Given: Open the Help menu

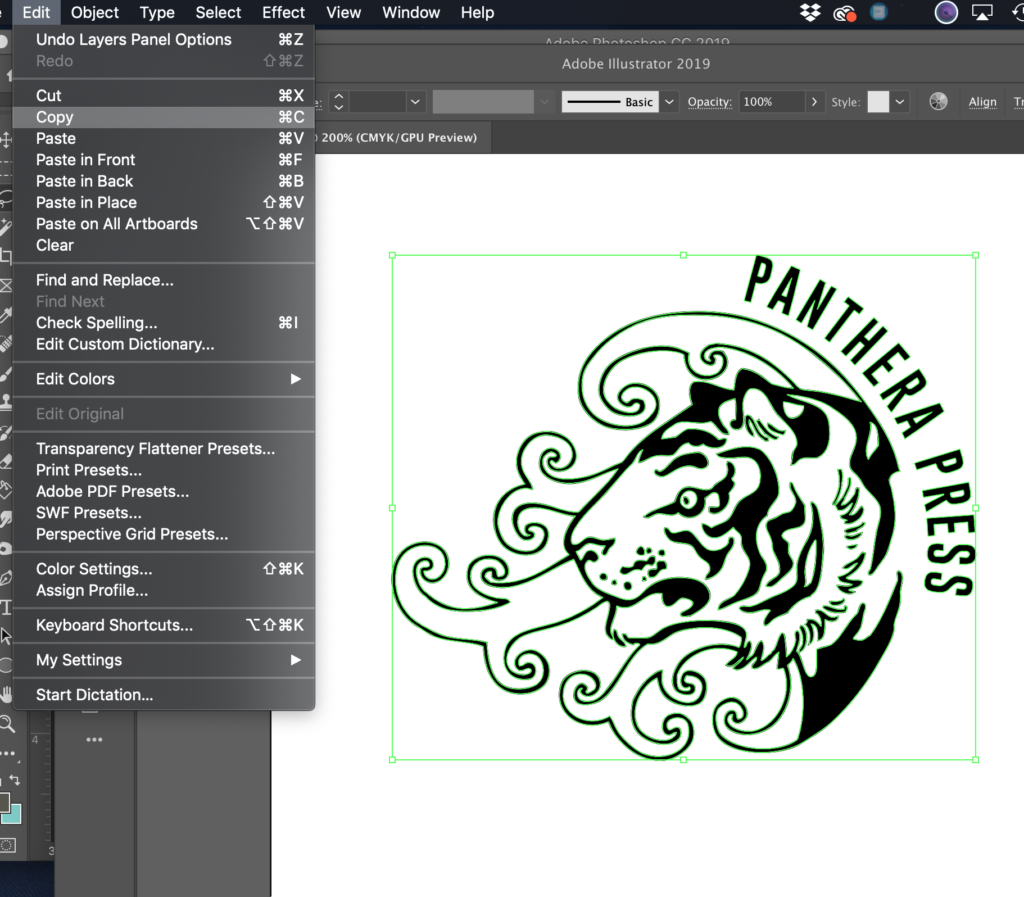Looking at the screenshot, I should click(x=477, y=12).
